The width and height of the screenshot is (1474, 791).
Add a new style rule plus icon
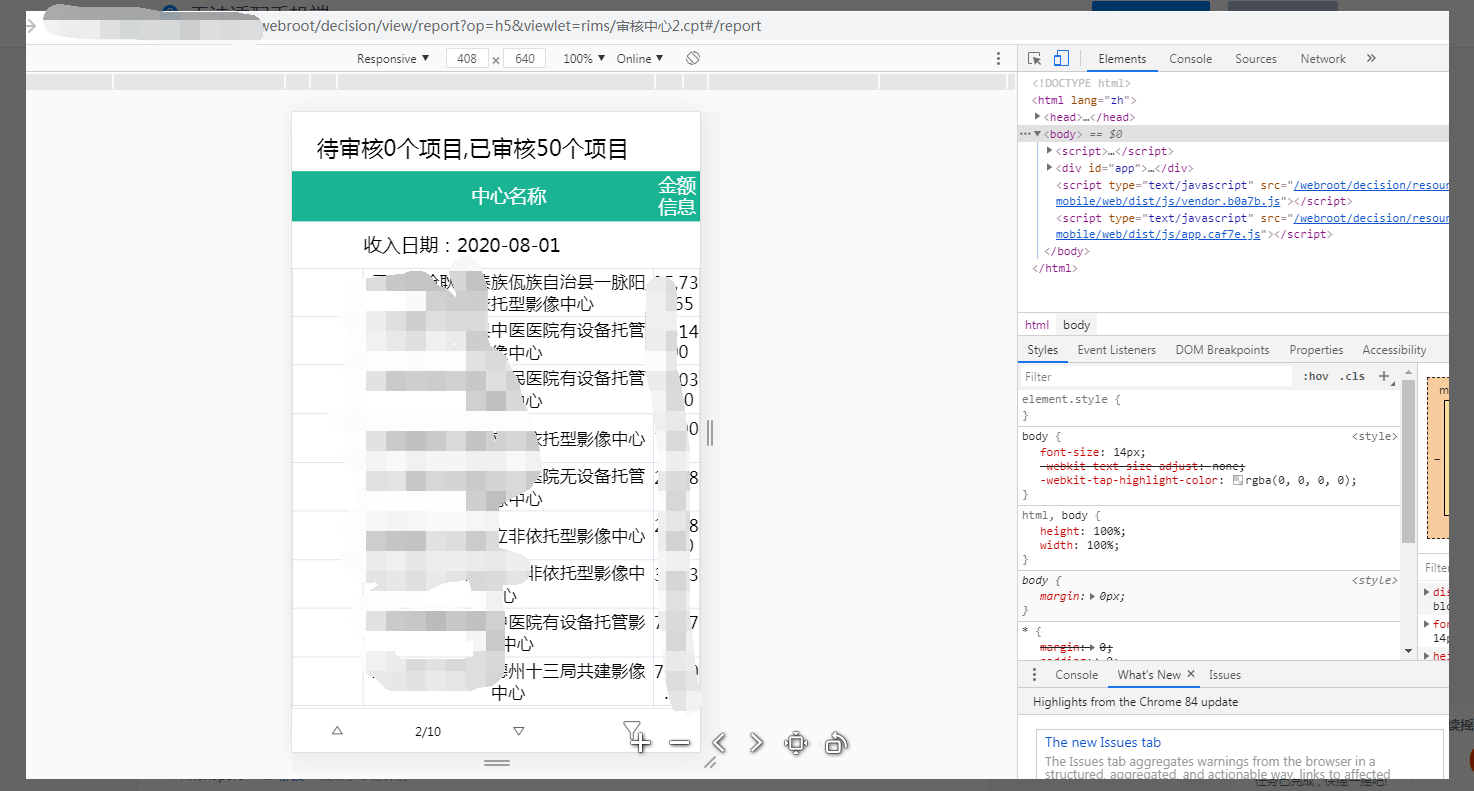[x=1385, y=377]
